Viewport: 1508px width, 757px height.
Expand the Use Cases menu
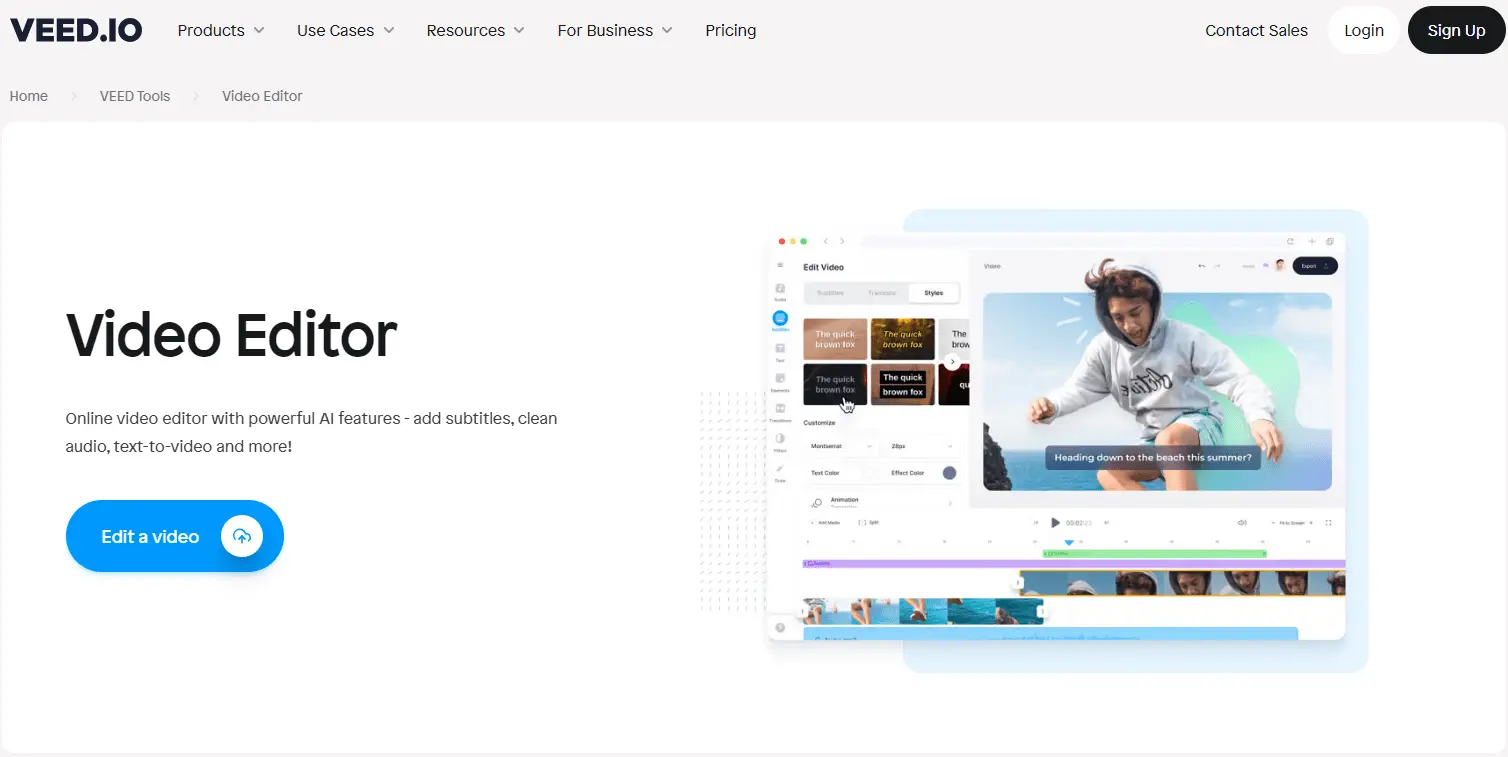point(346,30)
